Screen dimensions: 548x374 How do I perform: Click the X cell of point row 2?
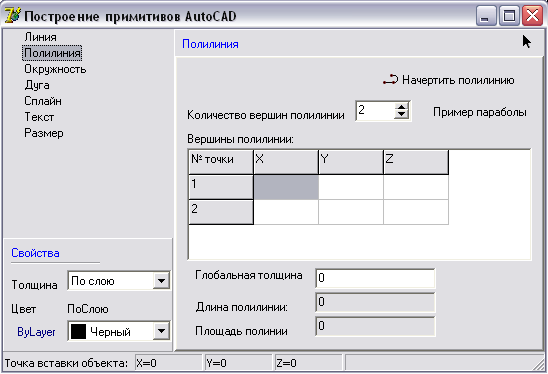tap(286, 212)
